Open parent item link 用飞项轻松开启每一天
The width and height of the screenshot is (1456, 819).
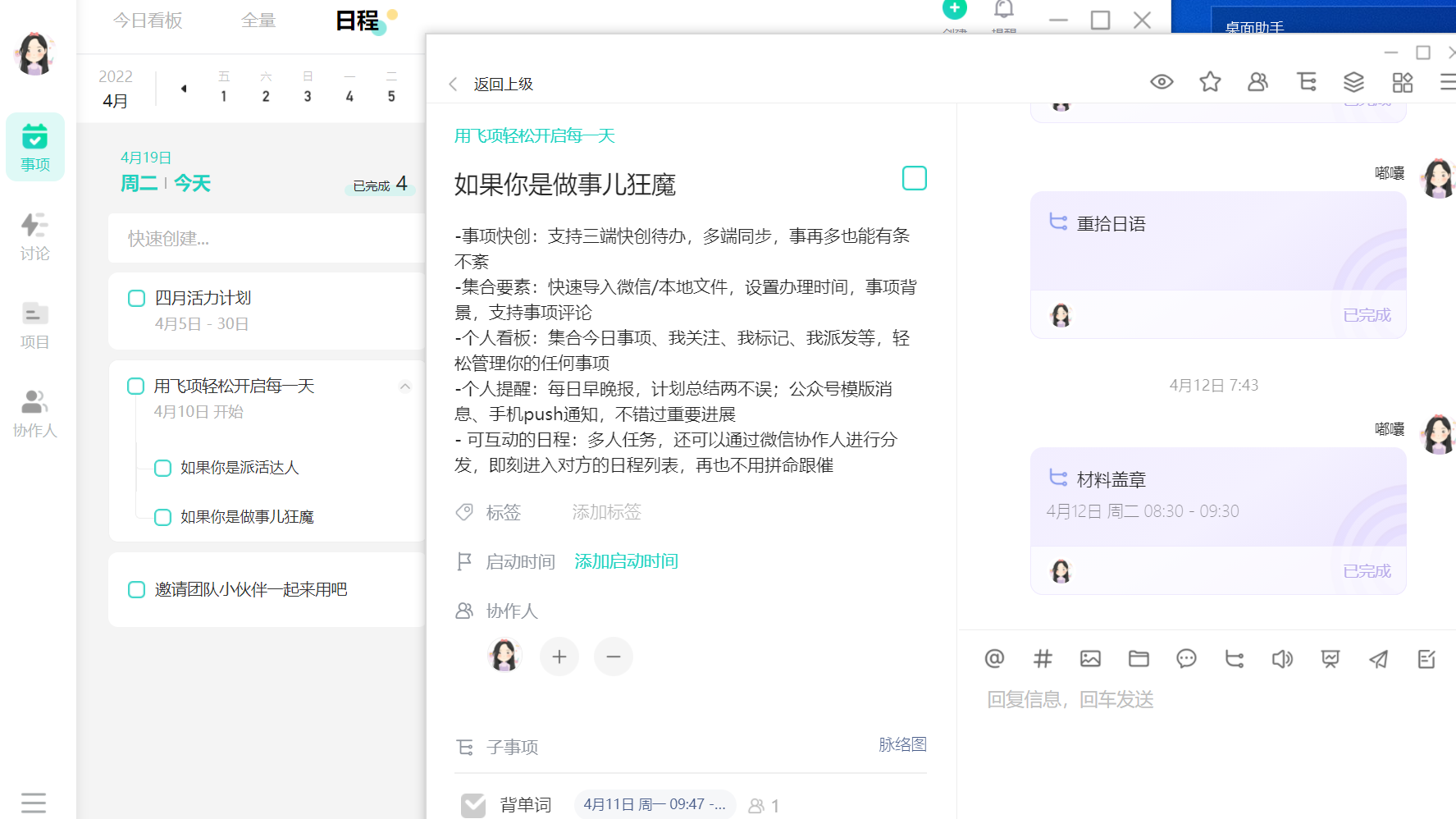535,135
